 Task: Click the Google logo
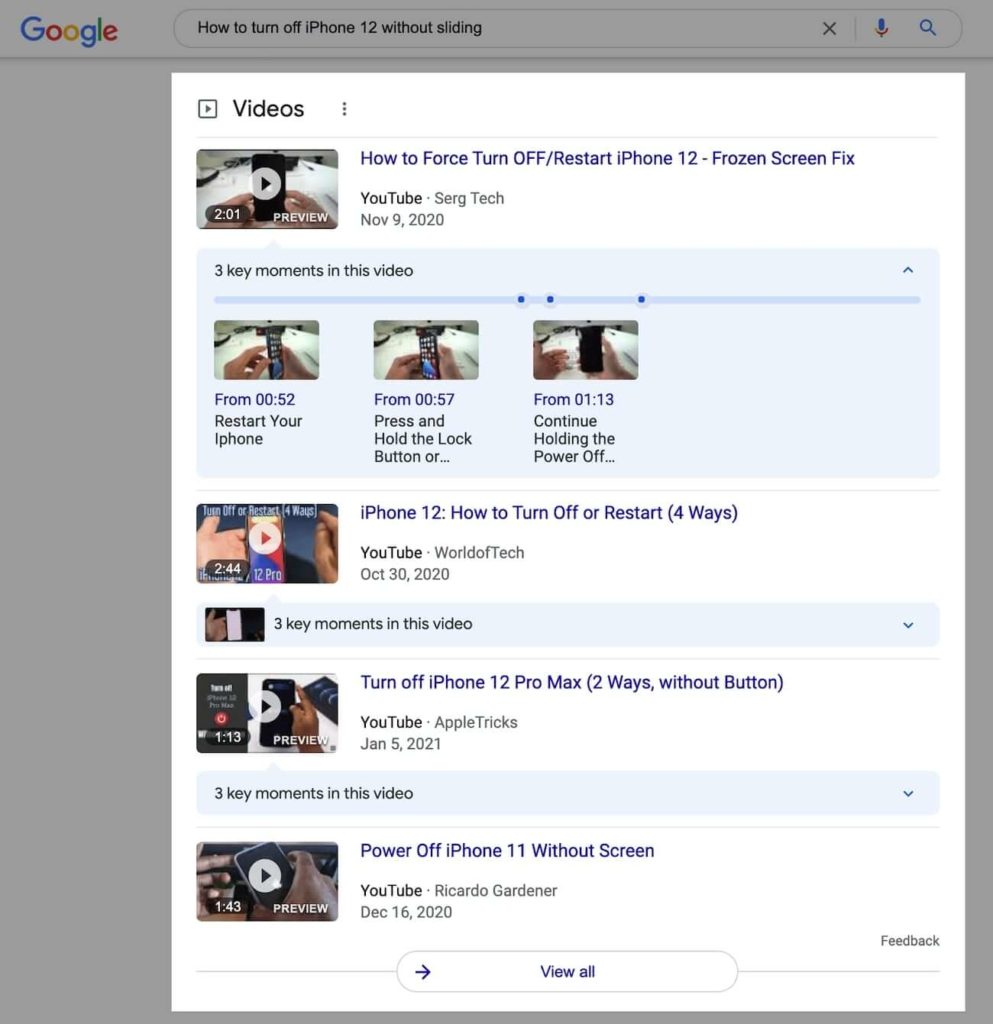coord(69,30)
